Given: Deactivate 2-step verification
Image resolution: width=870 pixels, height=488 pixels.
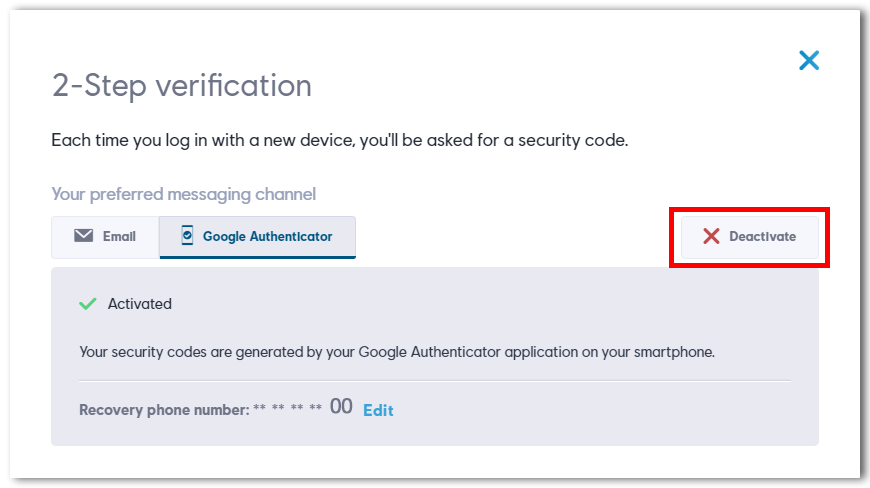Looking at the screenshot, I should click(x=750, y=237).
